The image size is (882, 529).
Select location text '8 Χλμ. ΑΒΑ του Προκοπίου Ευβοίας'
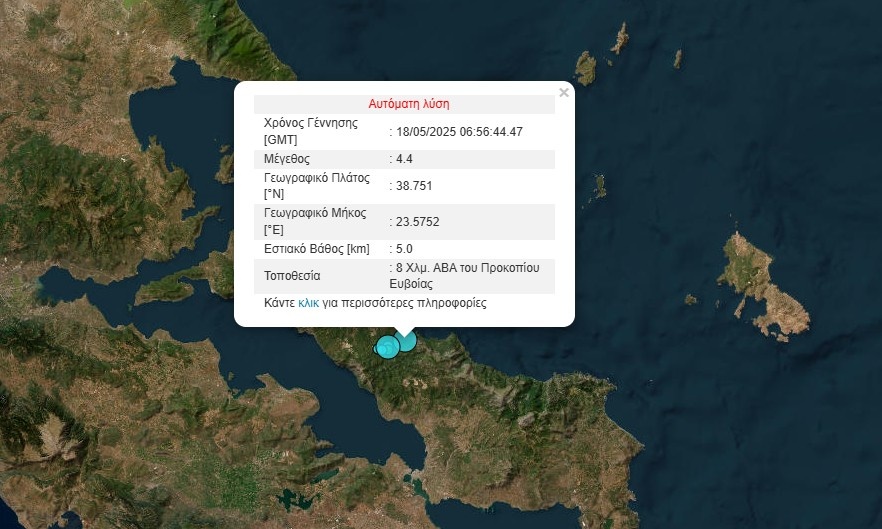click(x=464, y=276)
